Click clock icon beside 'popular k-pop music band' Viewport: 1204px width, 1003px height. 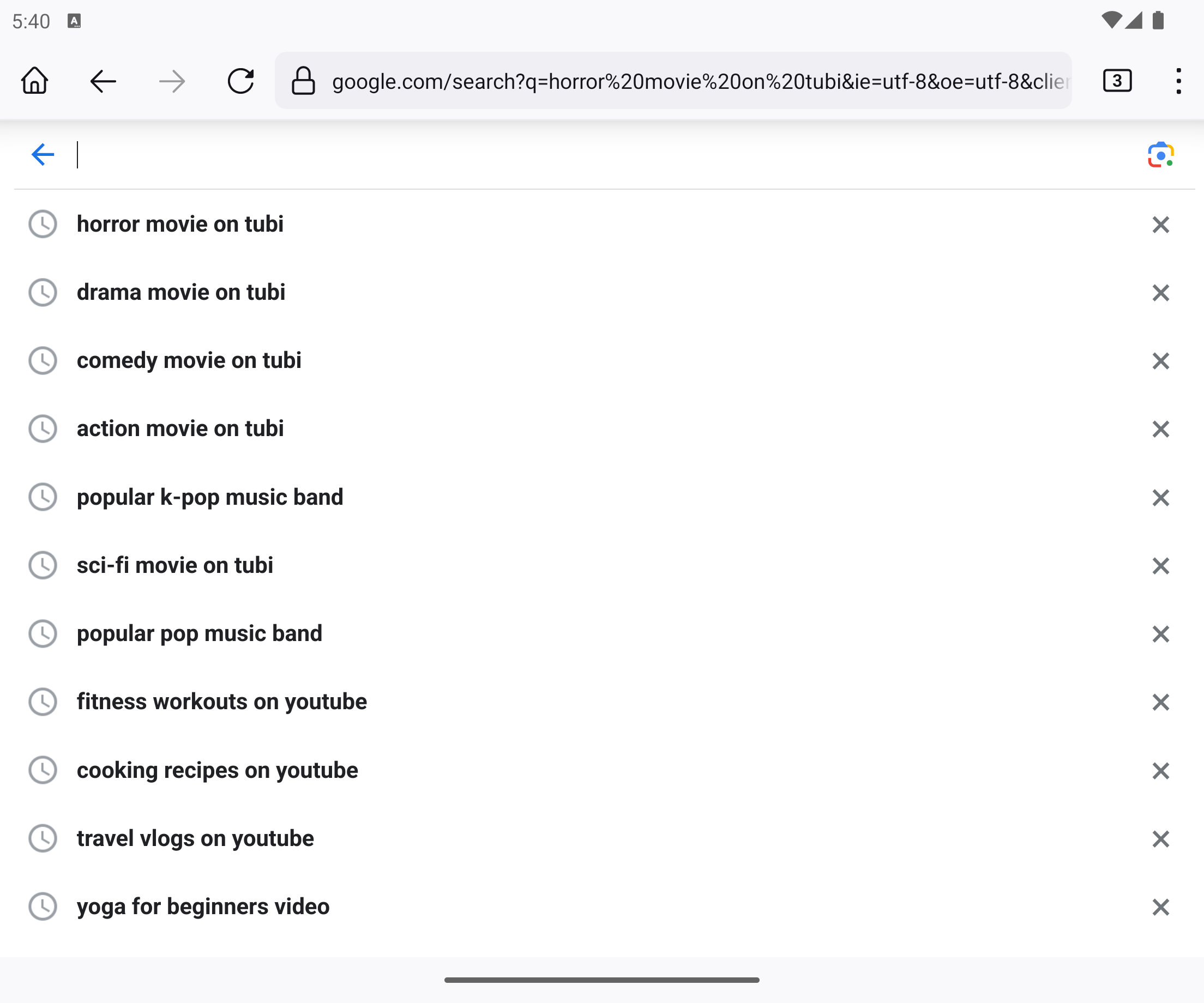43,497
